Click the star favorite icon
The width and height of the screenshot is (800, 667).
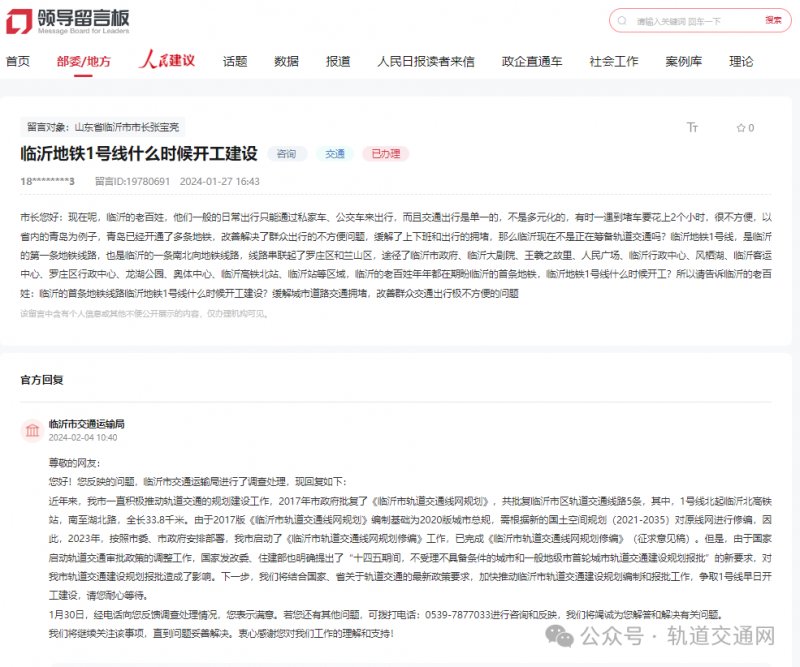(741, 128)
